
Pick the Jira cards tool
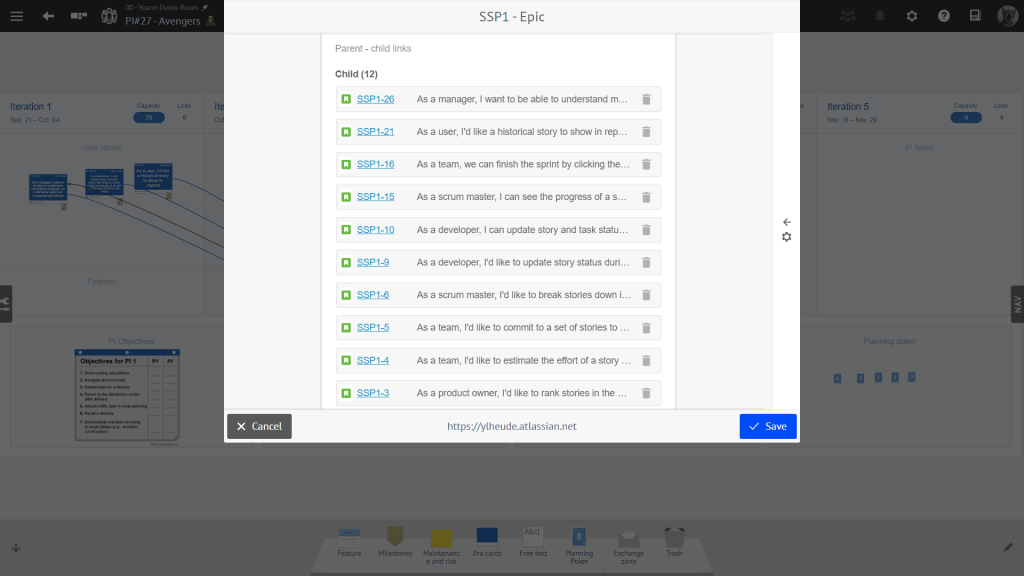click(487, 540)
